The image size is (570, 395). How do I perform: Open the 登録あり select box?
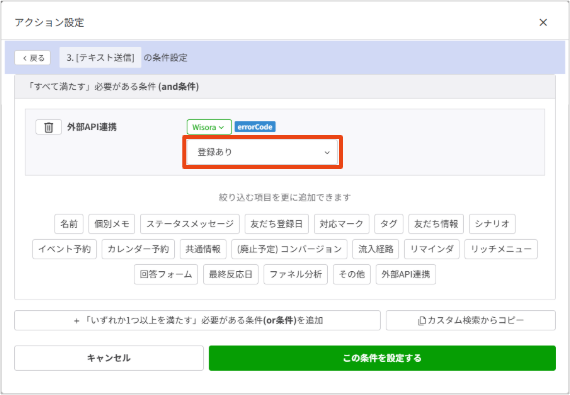point(262,152)
